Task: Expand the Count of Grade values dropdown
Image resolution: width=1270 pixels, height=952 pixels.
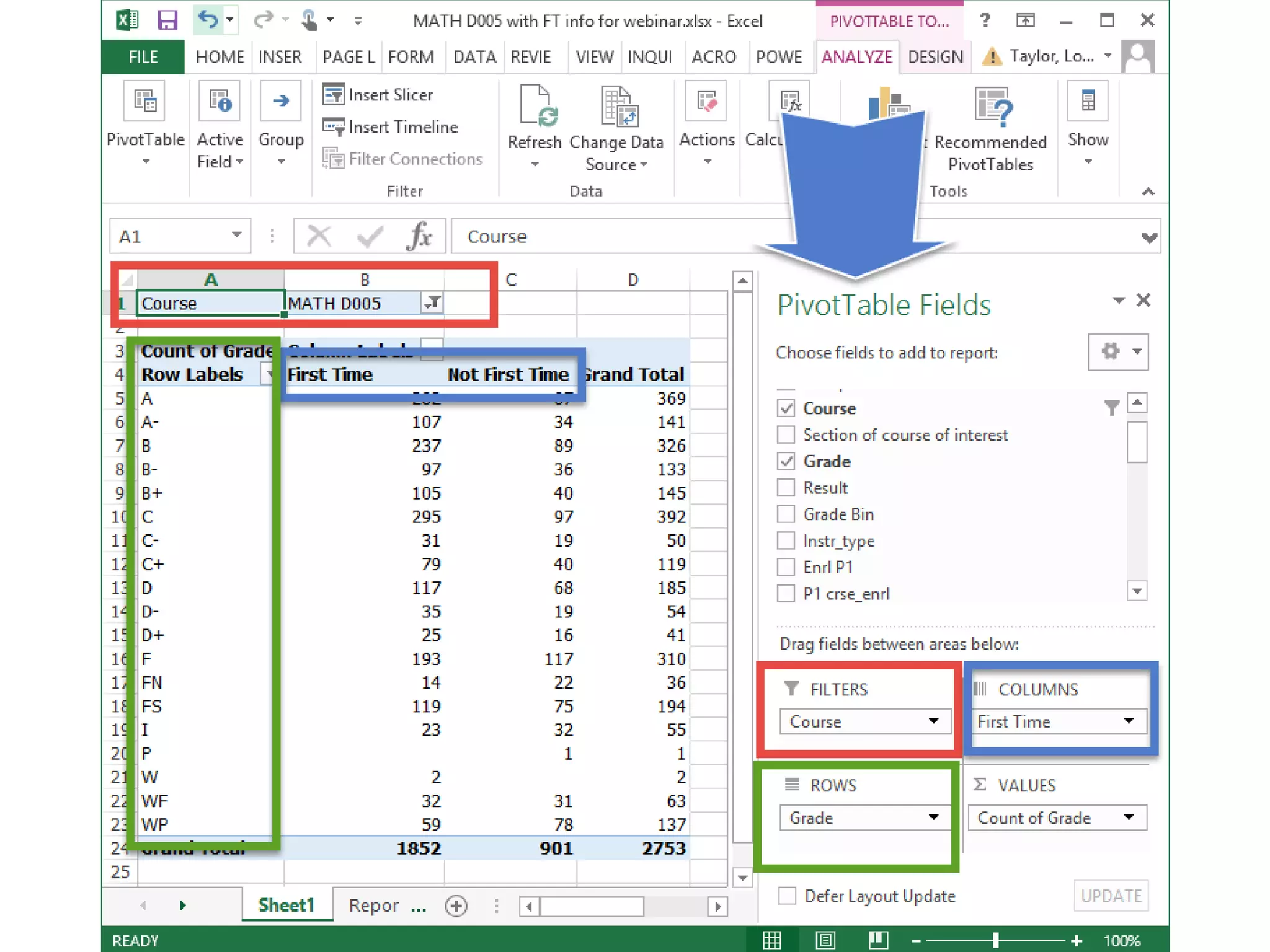Action: 1129,818
